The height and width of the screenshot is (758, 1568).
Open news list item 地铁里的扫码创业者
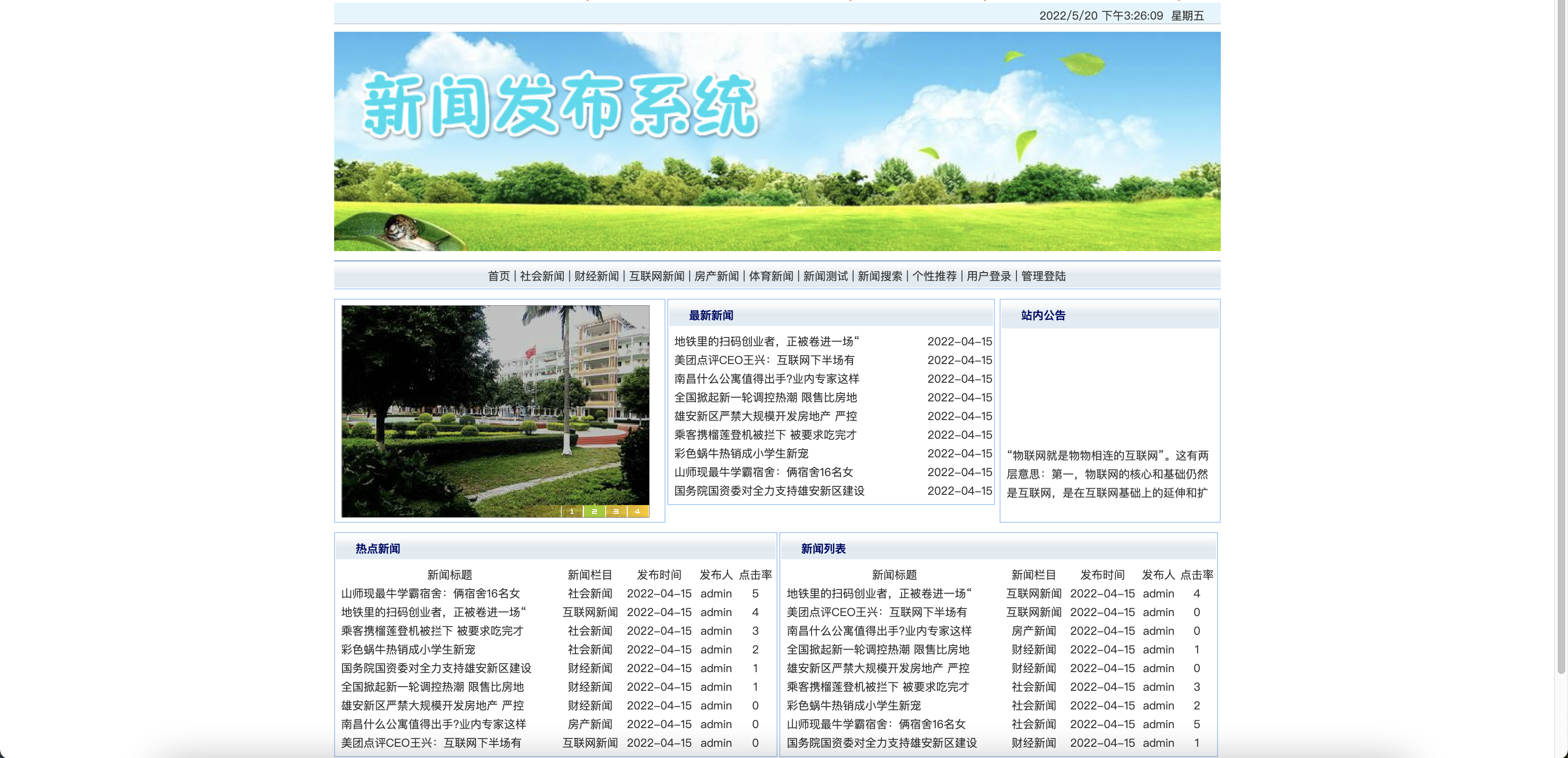point(879,594)
